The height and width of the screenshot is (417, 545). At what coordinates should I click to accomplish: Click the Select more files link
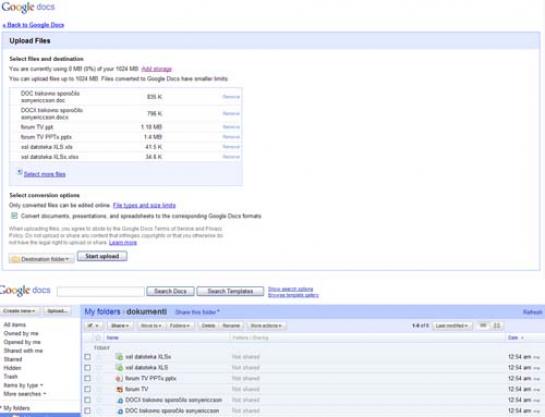click(44, 174)
